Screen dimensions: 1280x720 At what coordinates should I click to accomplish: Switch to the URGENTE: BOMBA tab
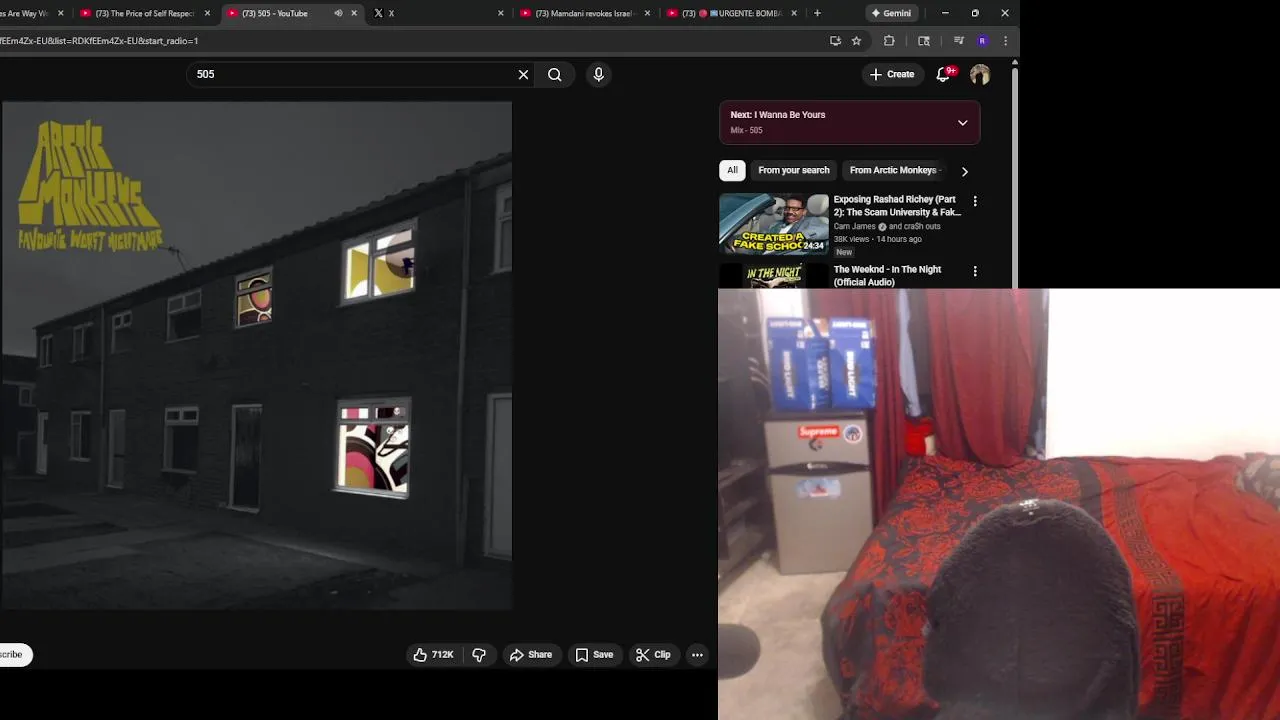click(731, 13)
